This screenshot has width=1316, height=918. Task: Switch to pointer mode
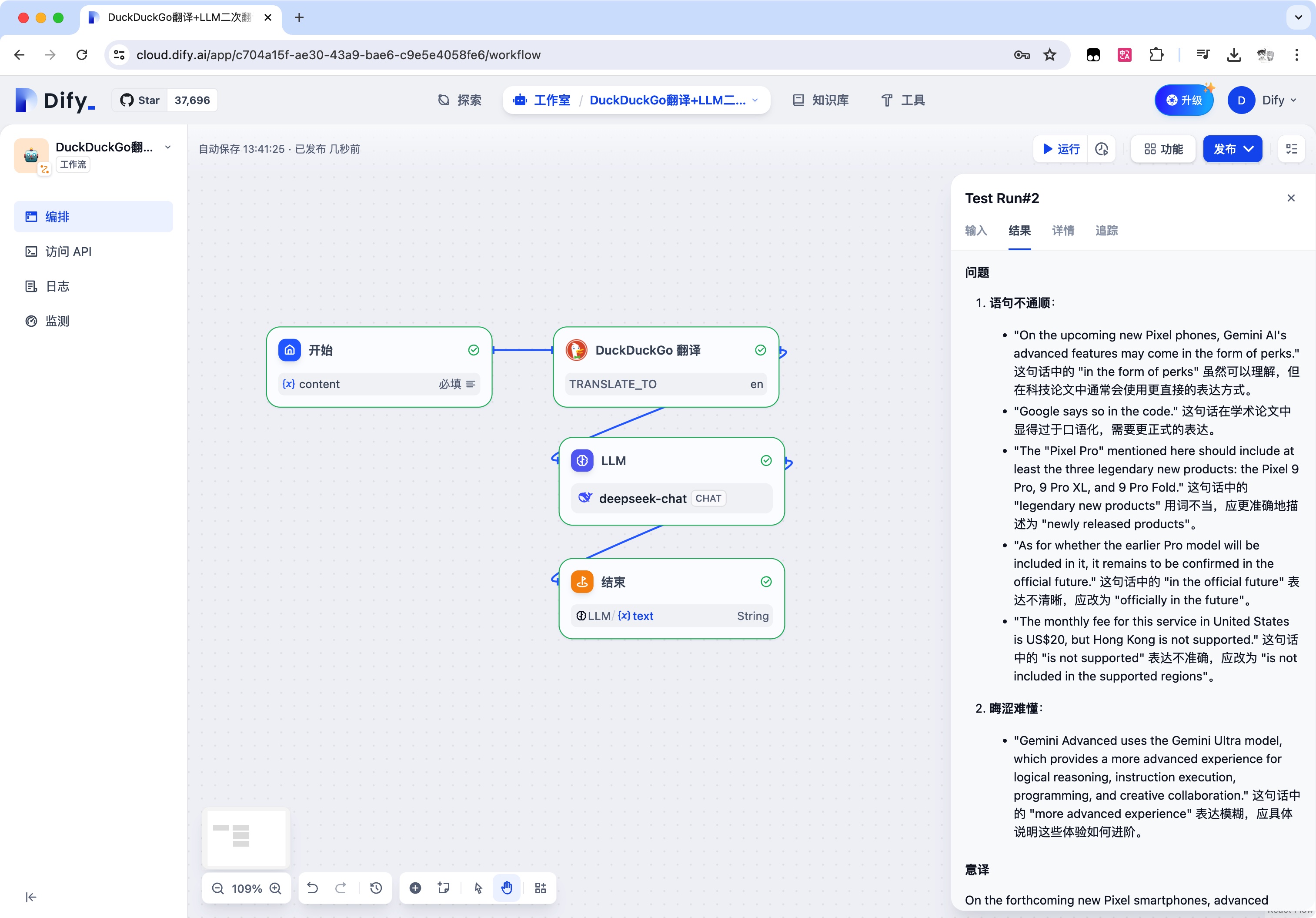click(x=478, y=888)
